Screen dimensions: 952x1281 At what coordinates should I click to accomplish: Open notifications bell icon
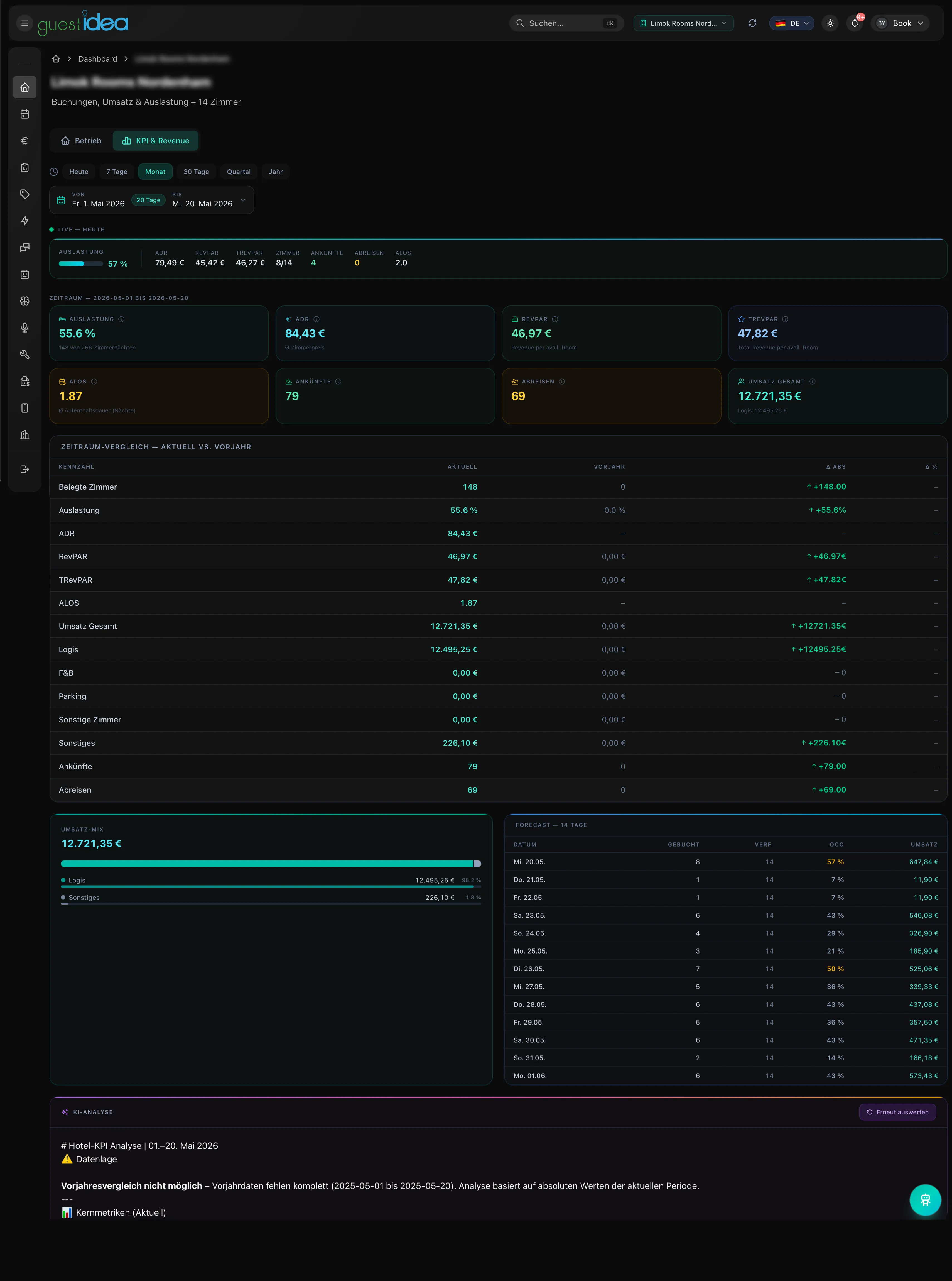(855, 23)
